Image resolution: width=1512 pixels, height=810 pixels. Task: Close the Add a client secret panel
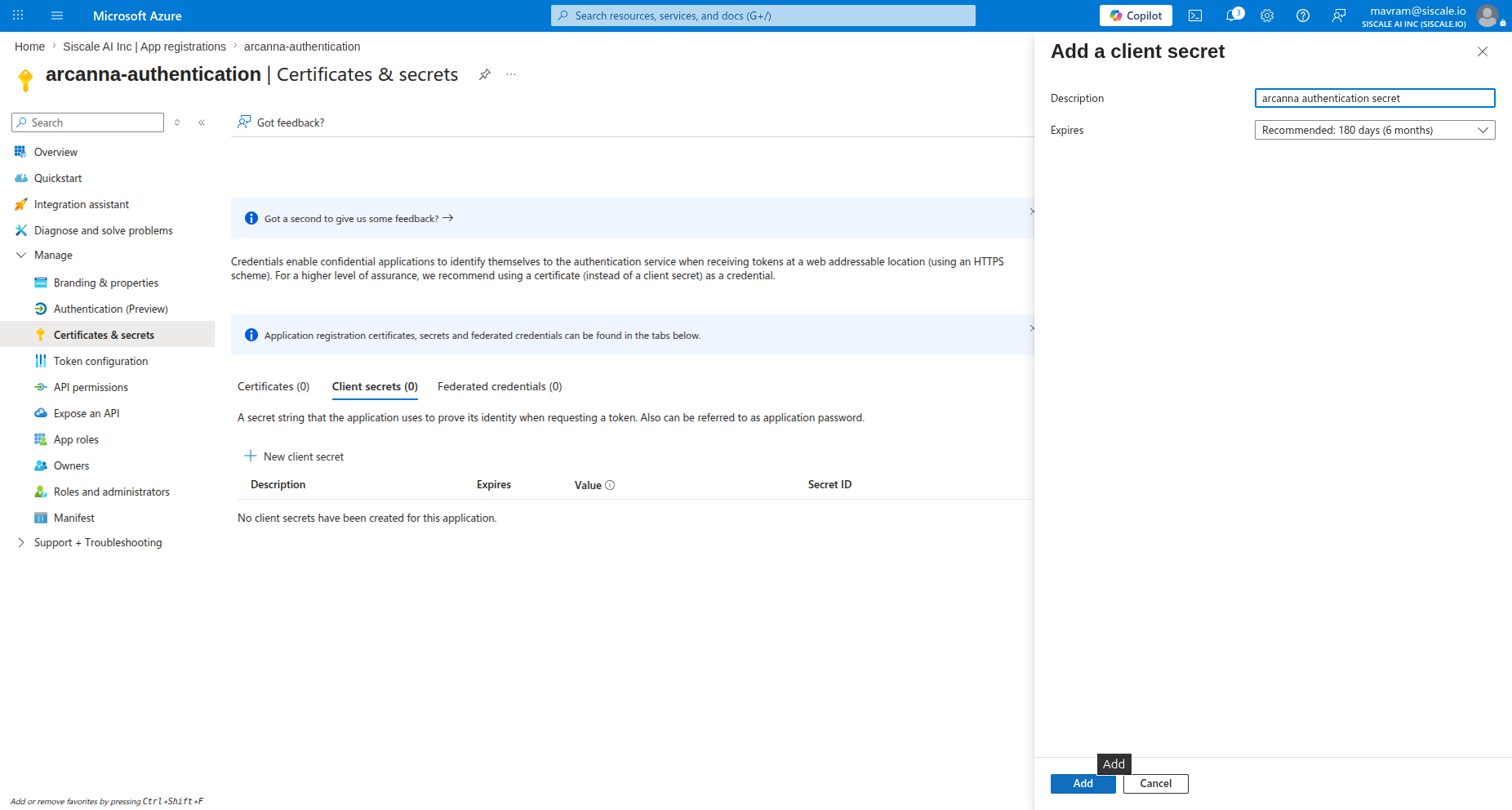[1483, 51]
